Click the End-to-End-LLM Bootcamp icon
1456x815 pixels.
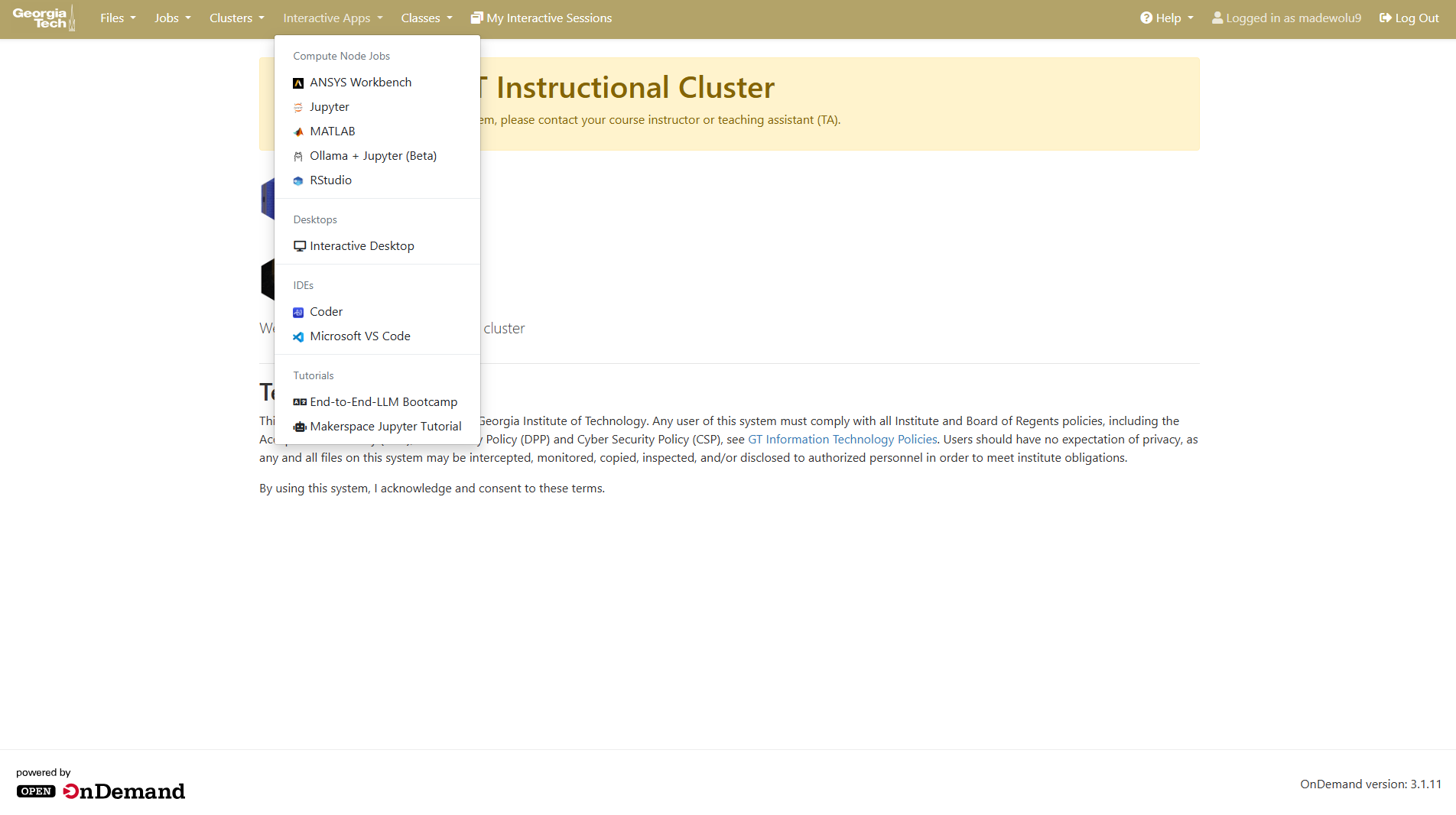click(x=300, y=402)
